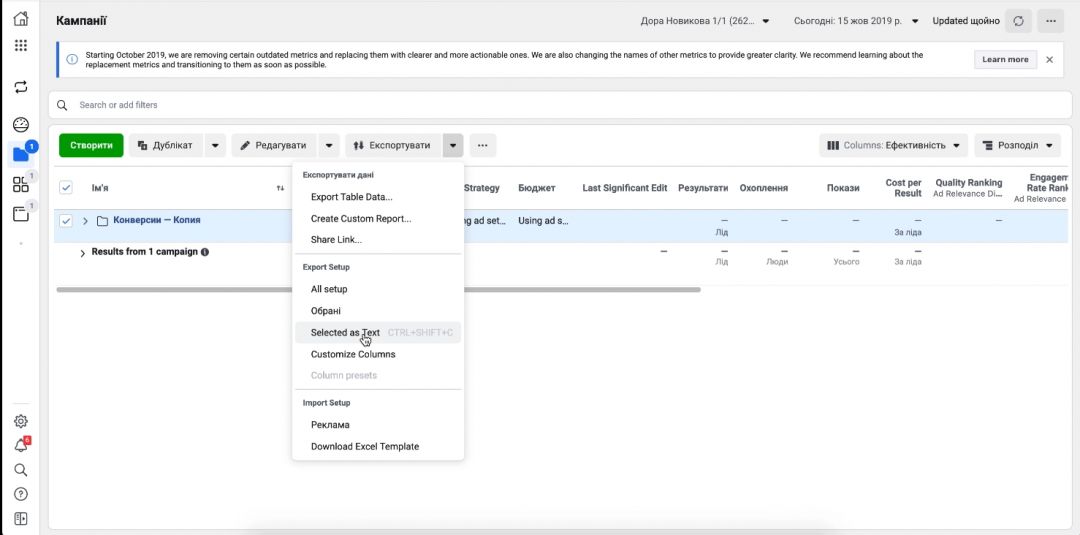Click the horizontal table scrollbar
Screen dimensions: 1080x535
[378, 290]
